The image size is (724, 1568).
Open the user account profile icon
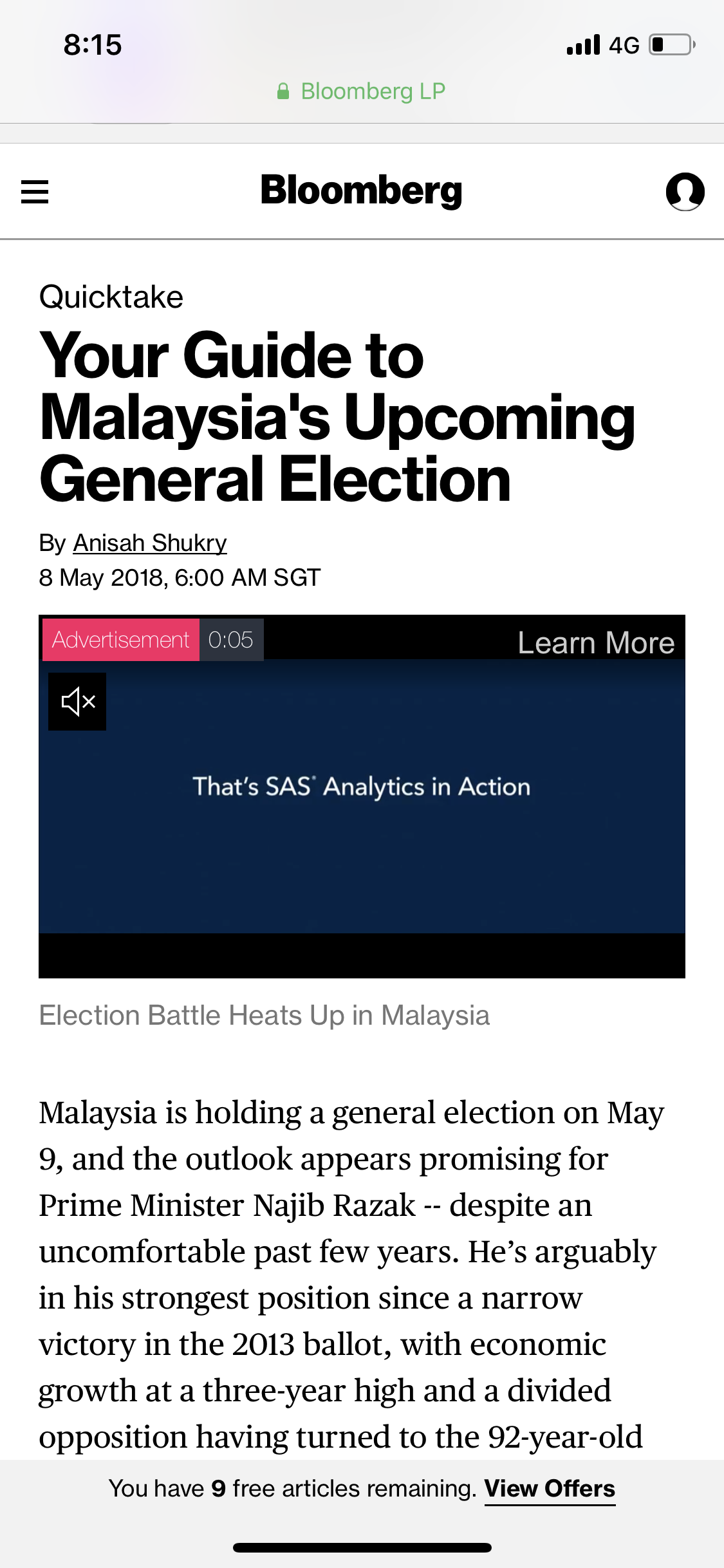click(685, 192)
